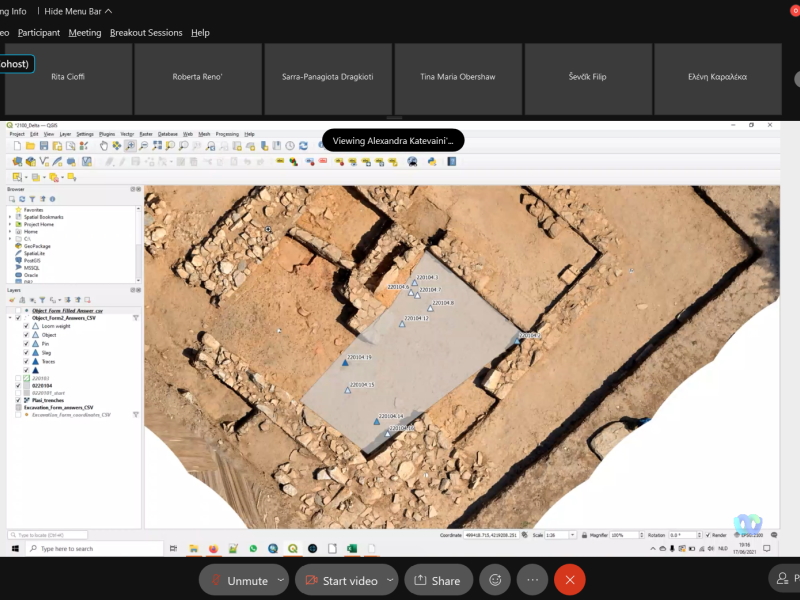The image size is (800, 600).
Task: Open Layer Styling panel brush icon
Action: coord(12,300)
